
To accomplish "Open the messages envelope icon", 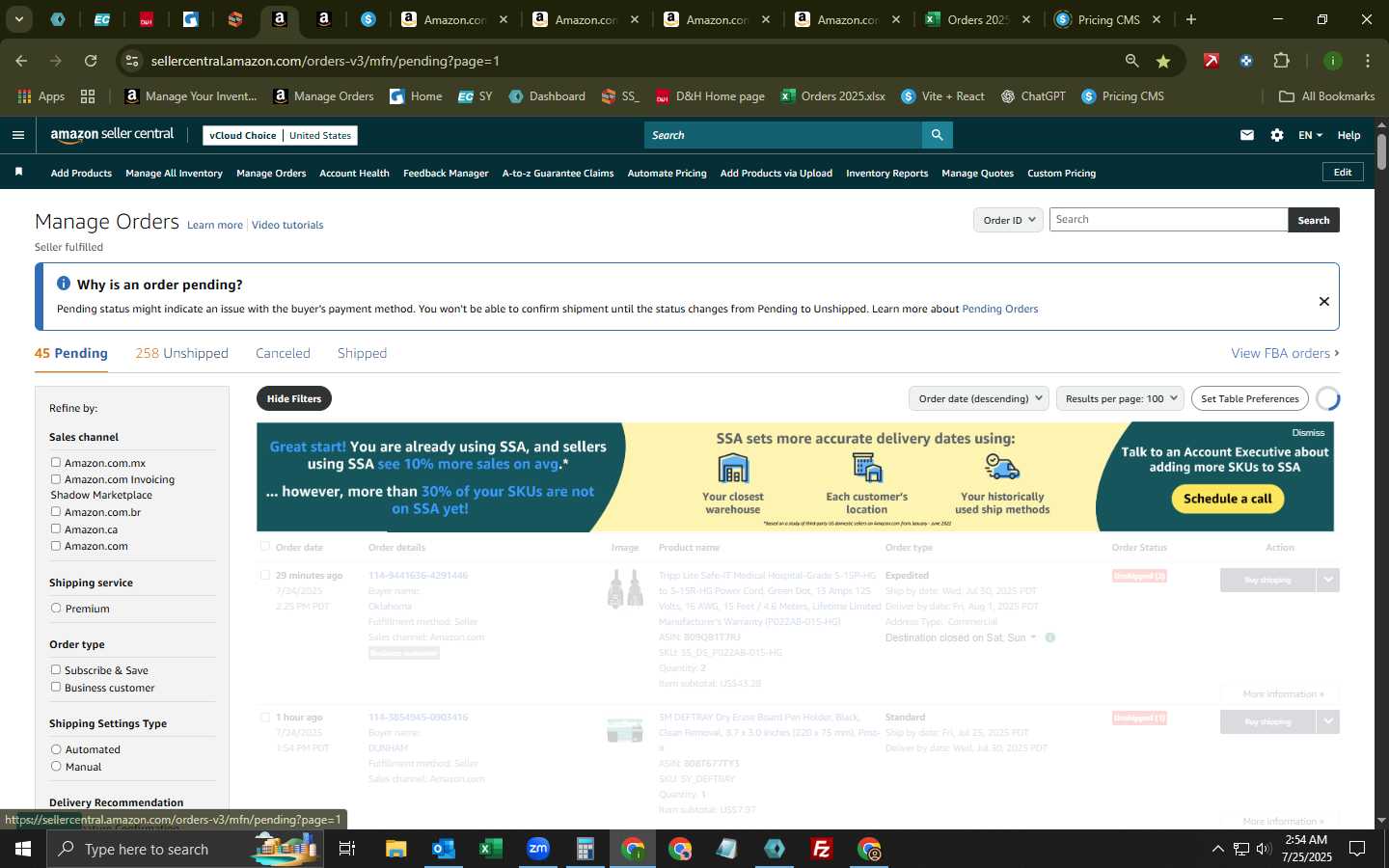I will coord(1247,135).
